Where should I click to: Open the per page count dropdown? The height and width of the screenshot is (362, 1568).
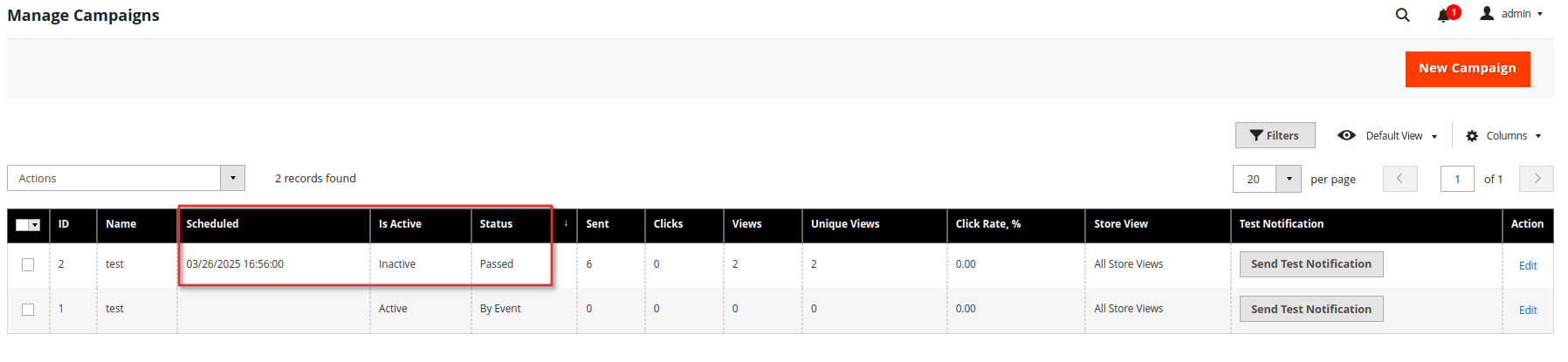point(1289,179)
